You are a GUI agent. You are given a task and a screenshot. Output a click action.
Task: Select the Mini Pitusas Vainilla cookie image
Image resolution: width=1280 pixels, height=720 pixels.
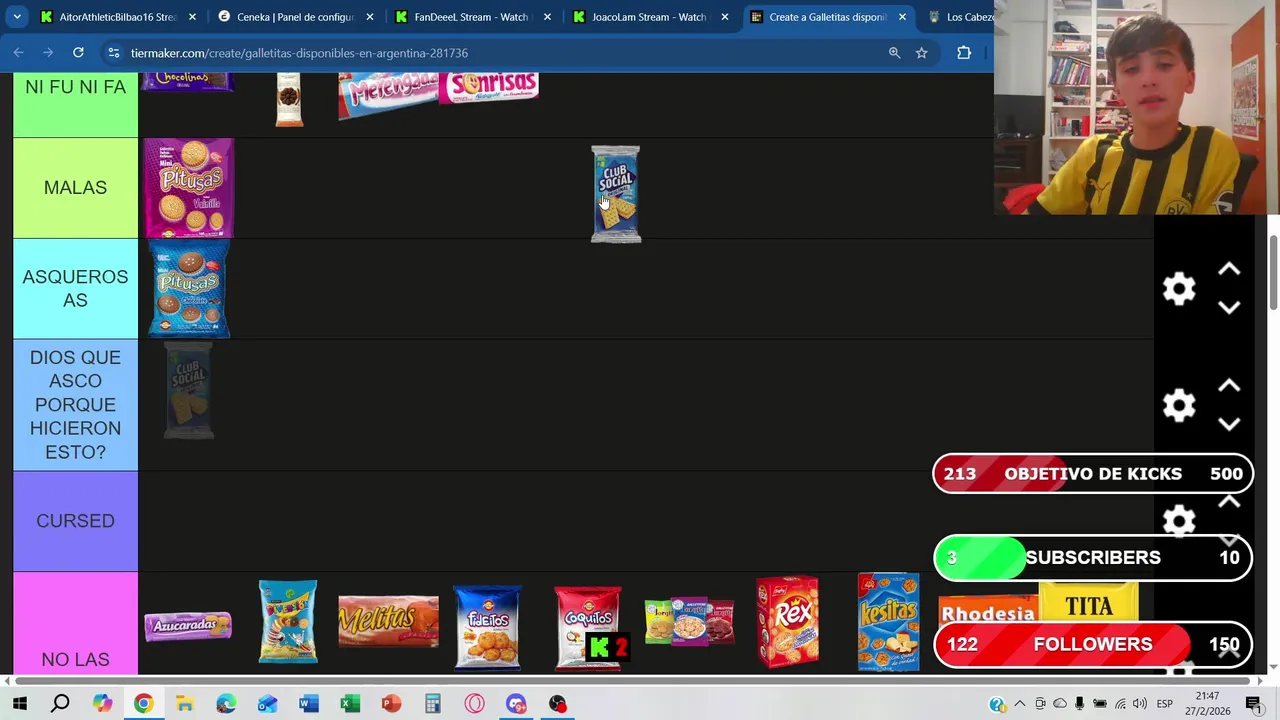coord(188,188)
